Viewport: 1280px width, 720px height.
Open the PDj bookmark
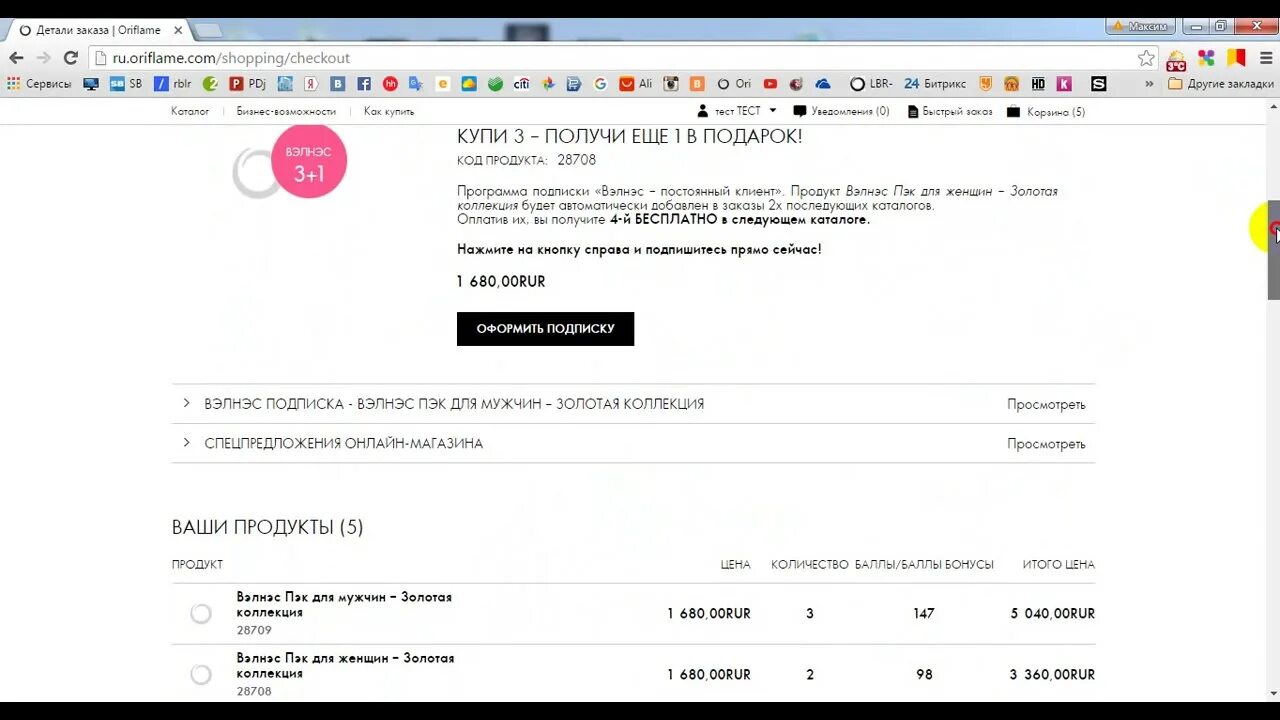pyautogui.click(x=248, y=84)
